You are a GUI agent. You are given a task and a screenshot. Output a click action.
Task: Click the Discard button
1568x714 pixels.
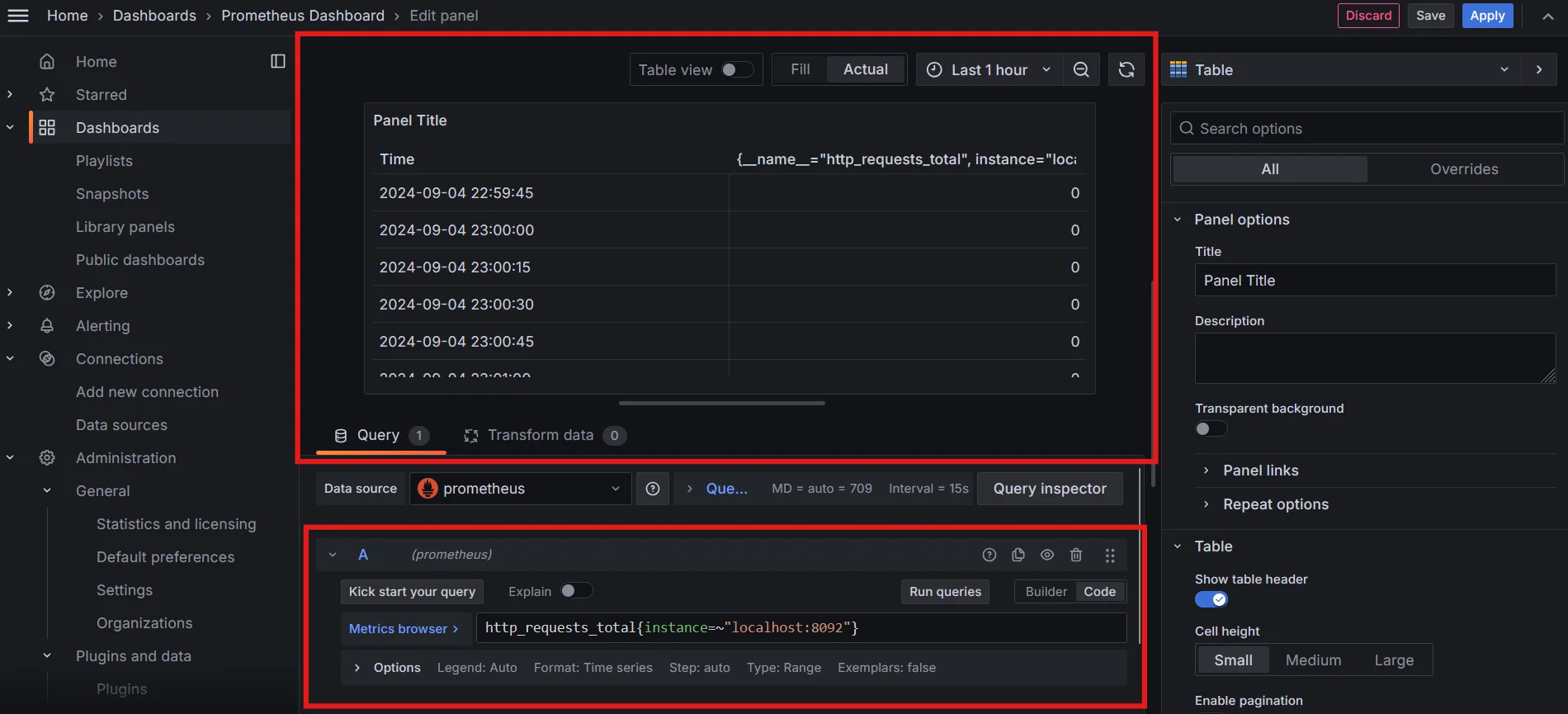(1368, 16)
